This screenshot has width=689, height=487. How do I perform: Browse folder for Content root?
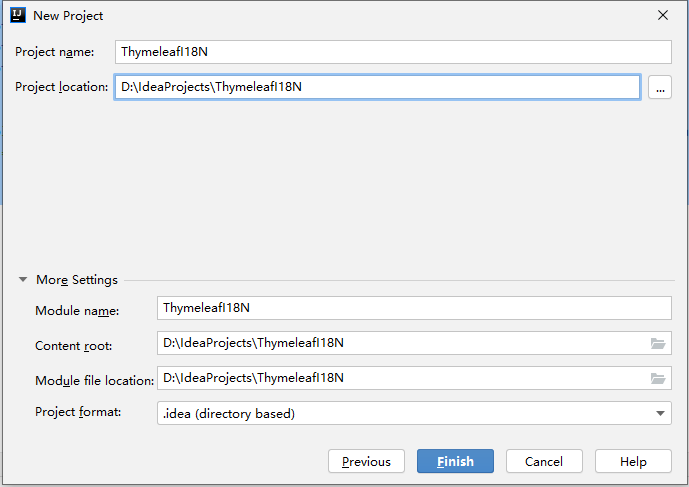click(658, 343)
